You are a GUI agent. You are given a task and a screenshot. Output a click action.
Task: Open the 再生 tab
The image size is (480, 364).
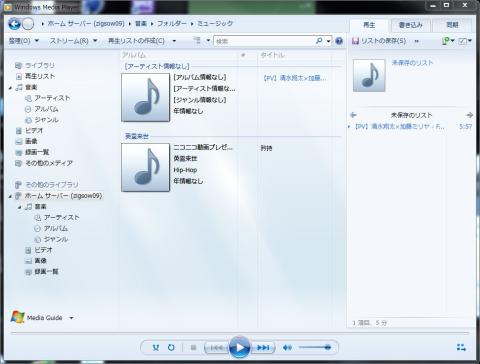[369, 25]
